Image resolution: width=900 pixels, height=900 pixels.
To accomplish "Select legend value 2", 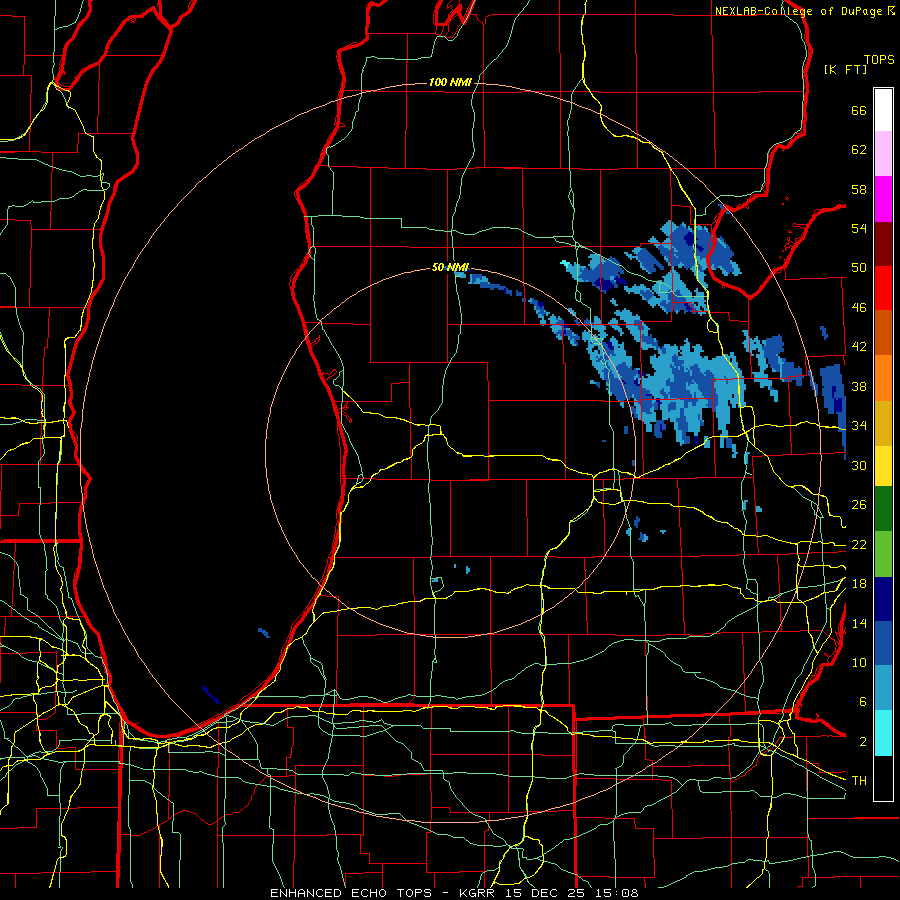I will tap(862, 742).
